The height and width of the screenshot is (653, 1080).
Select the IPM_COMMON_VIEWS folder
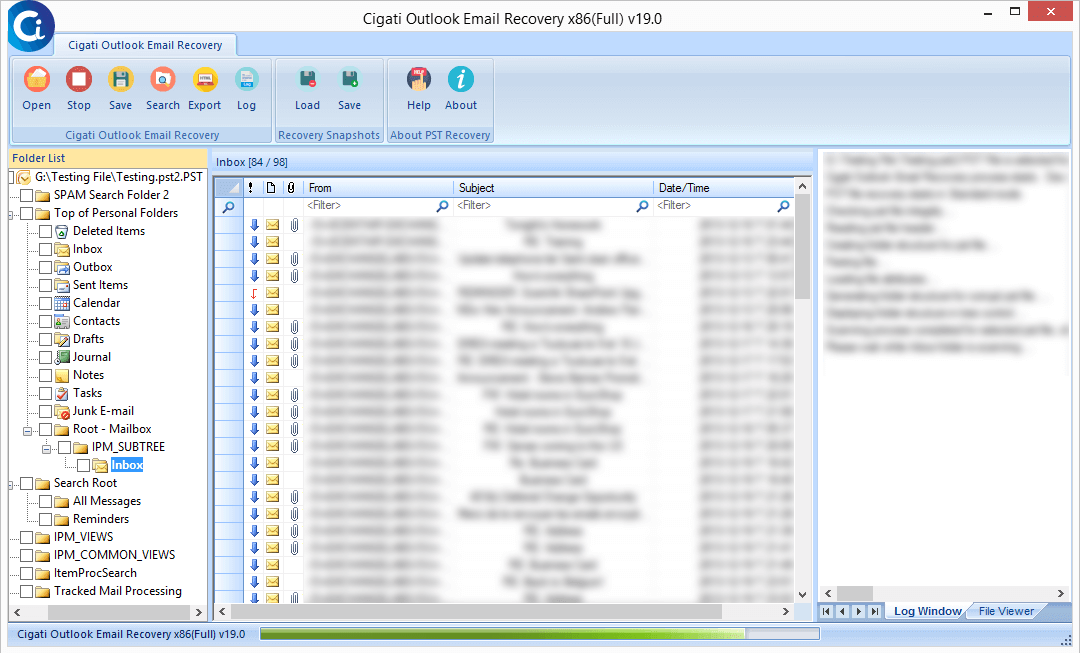click(x=114, y=554)
